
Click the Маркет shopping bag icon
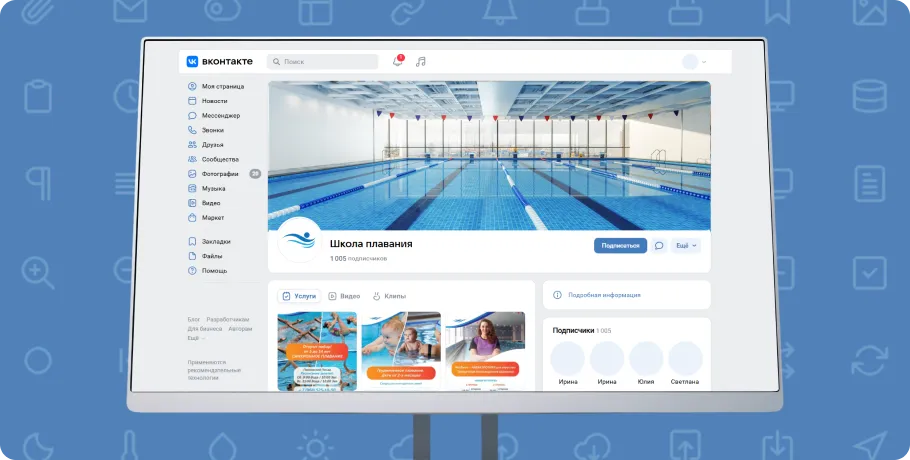pyautogui.click(x=192, y=217)
